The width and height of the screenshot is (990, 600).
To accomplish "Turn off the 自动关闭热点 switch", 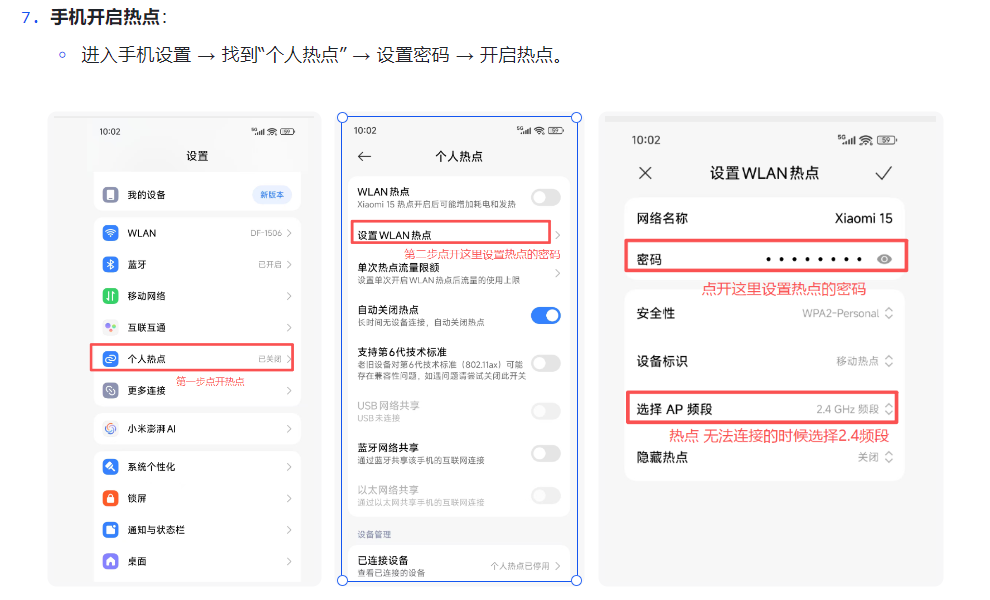I will point(546,315).
